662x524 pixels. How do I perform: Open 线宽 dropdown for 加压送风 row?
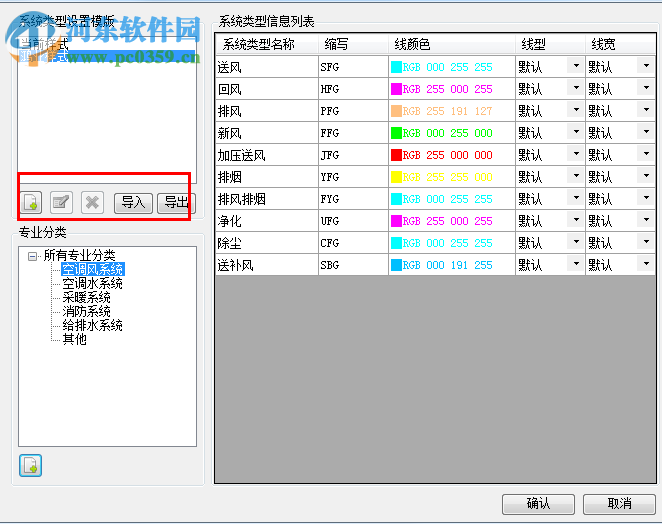[646, 154]
